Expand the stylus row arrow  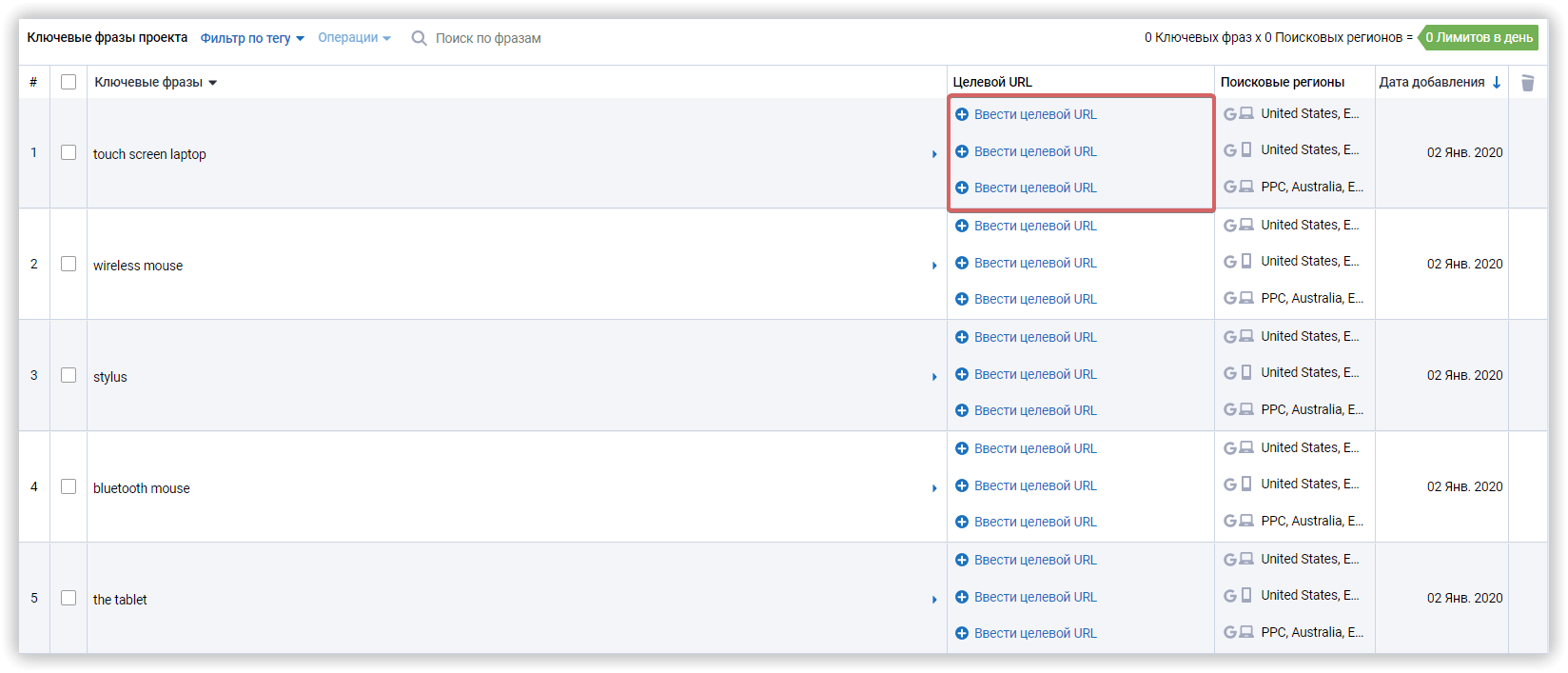934,377
